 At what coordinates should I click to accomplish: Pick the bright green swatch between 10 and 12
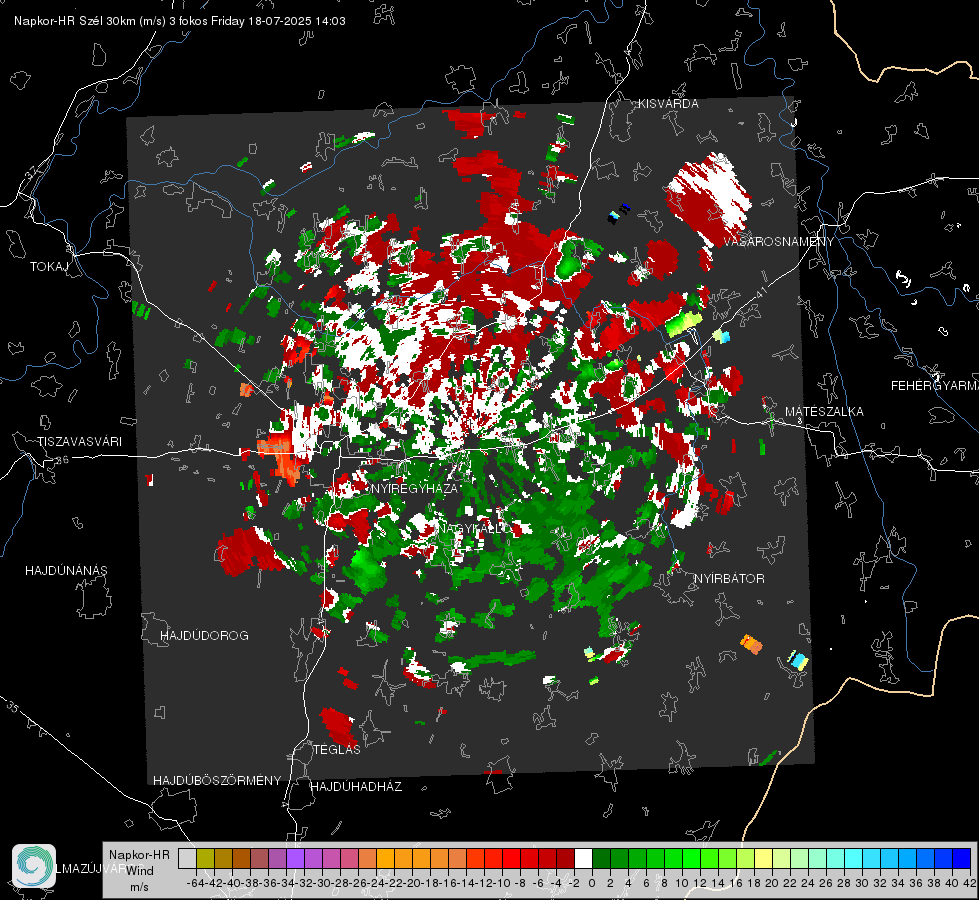(691, 859)
